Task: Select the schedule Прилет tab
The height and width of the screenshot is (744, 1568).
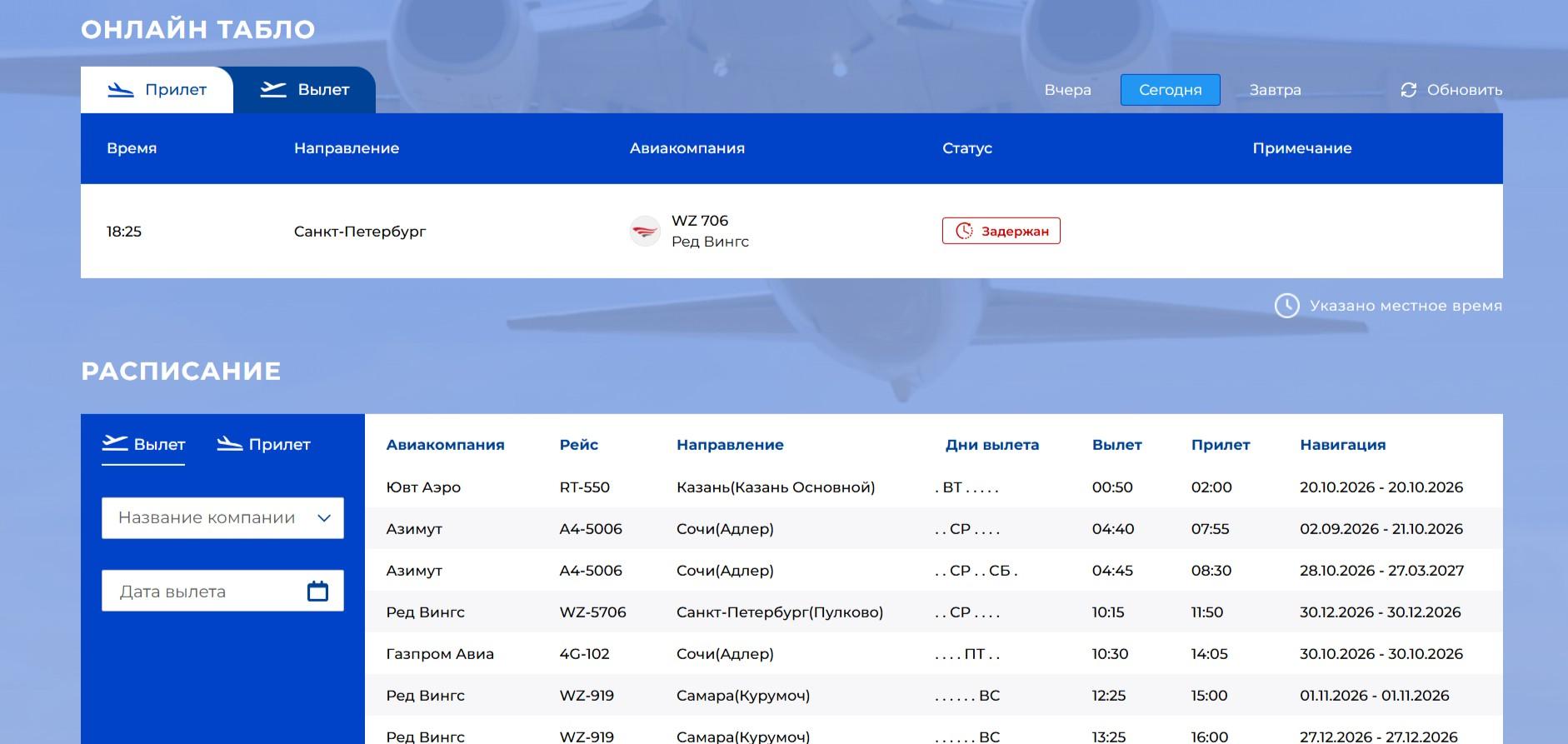Action: pyautogui.click(x=263, y=445)
